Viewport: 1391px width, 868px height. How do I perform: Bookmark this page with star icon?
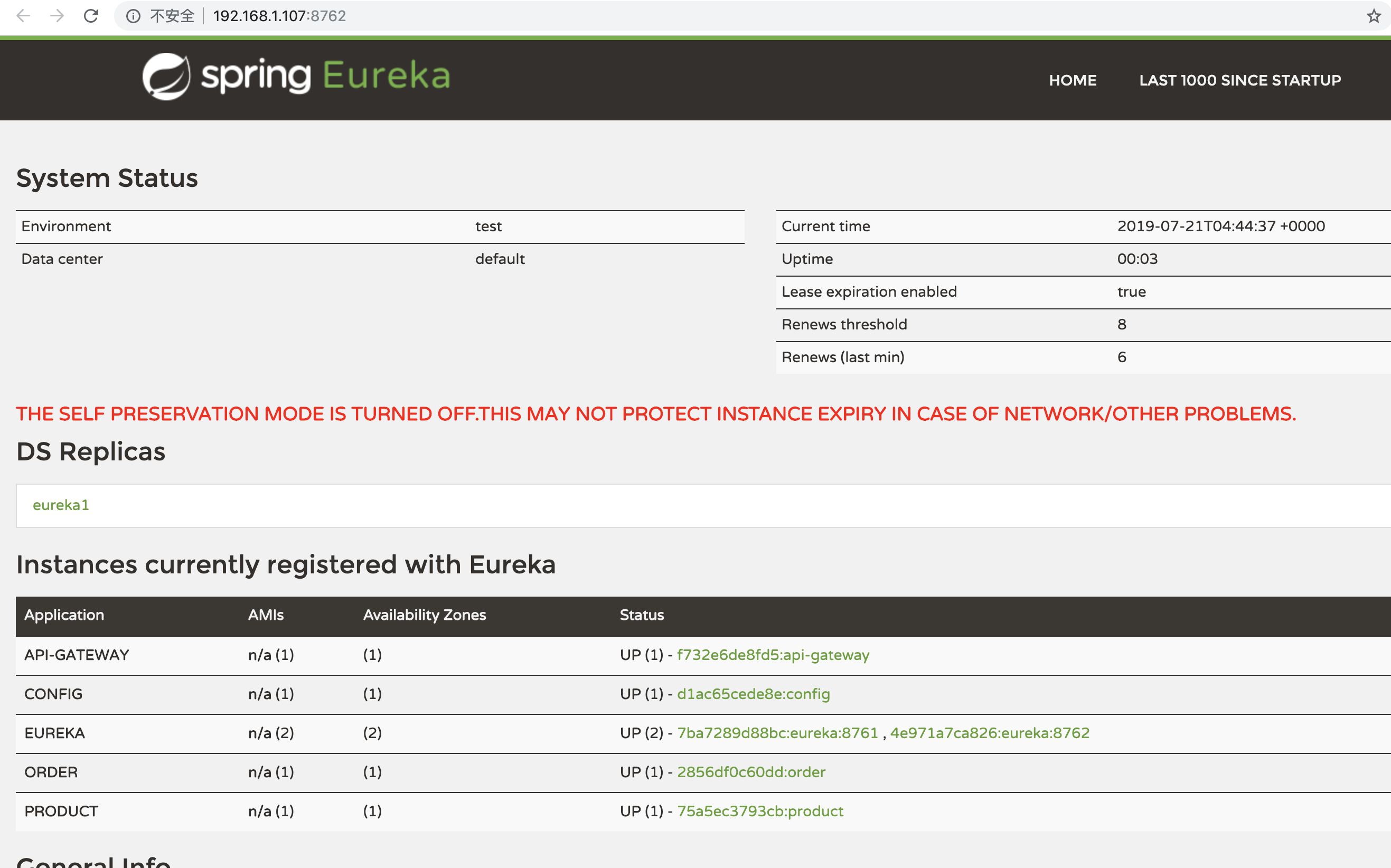click(x=1373, y=16)
